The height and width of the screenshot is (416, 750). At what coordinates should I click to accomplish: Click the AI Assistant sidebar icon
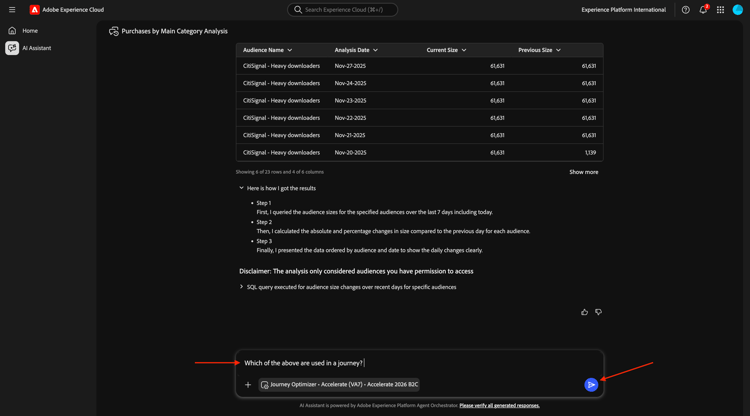tap(12, 48)
